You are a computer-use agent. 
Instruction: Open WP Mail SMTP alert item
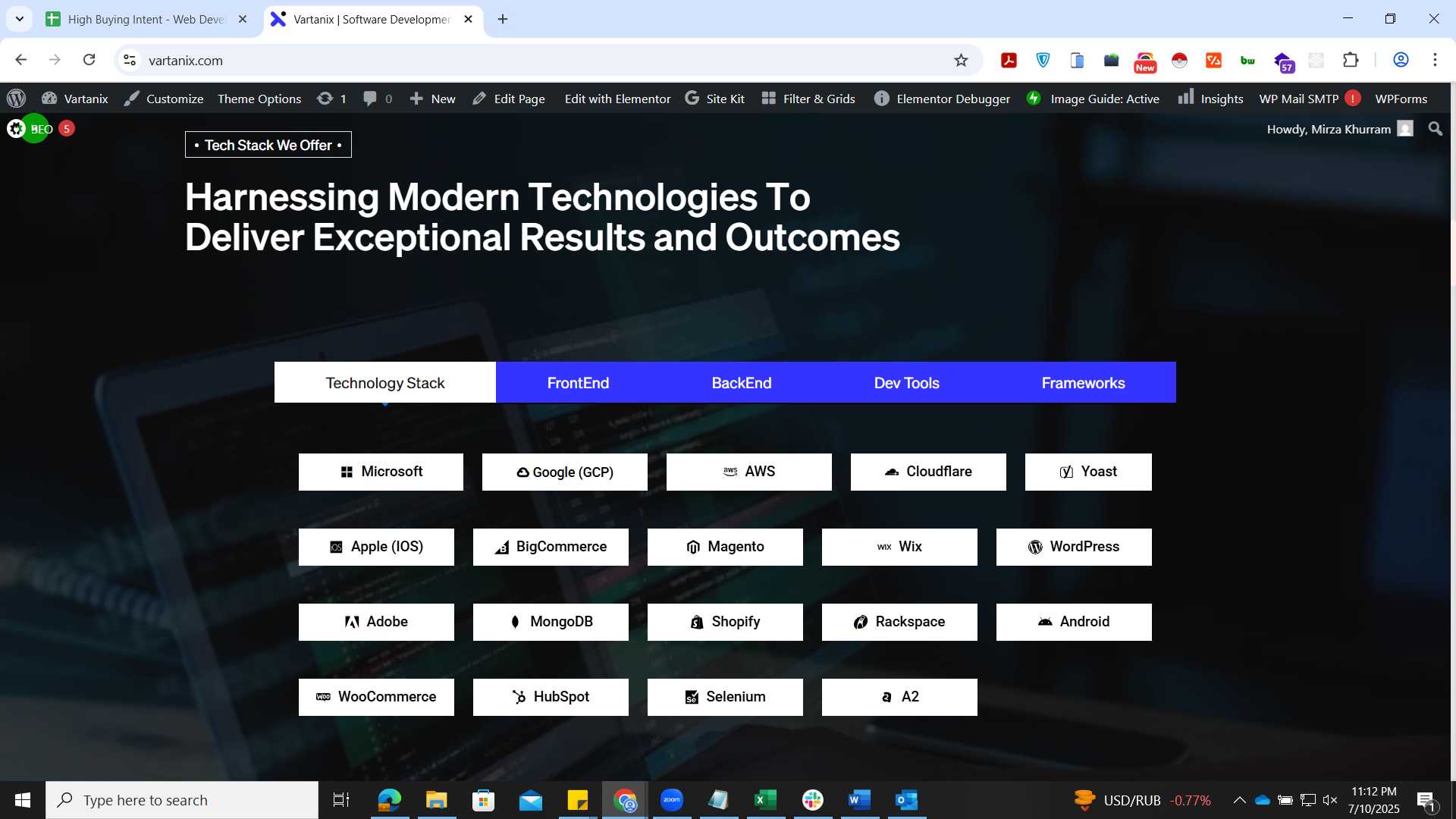point(1310,99)
